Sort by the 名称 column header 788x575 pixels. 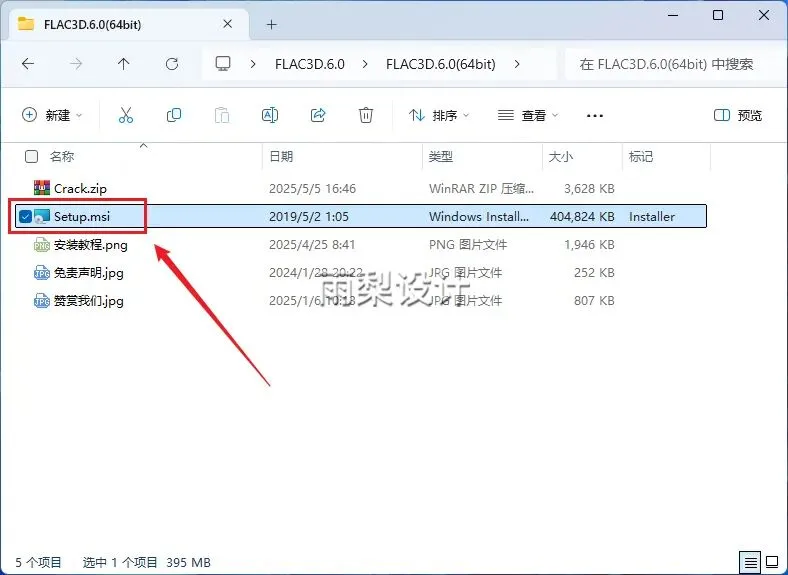[x=62, y=156]
